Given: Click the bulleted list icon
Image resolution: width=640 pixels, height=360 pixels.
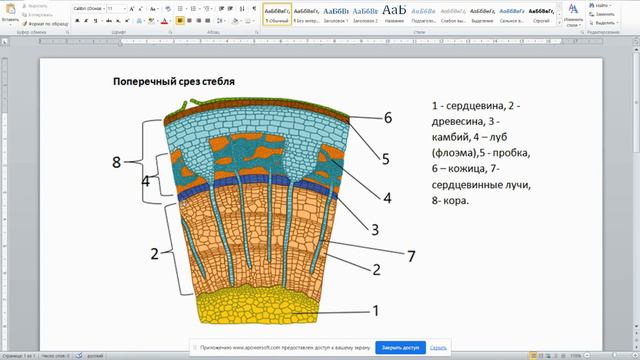Looking at the screenshot, I should (x=180, y=9).
